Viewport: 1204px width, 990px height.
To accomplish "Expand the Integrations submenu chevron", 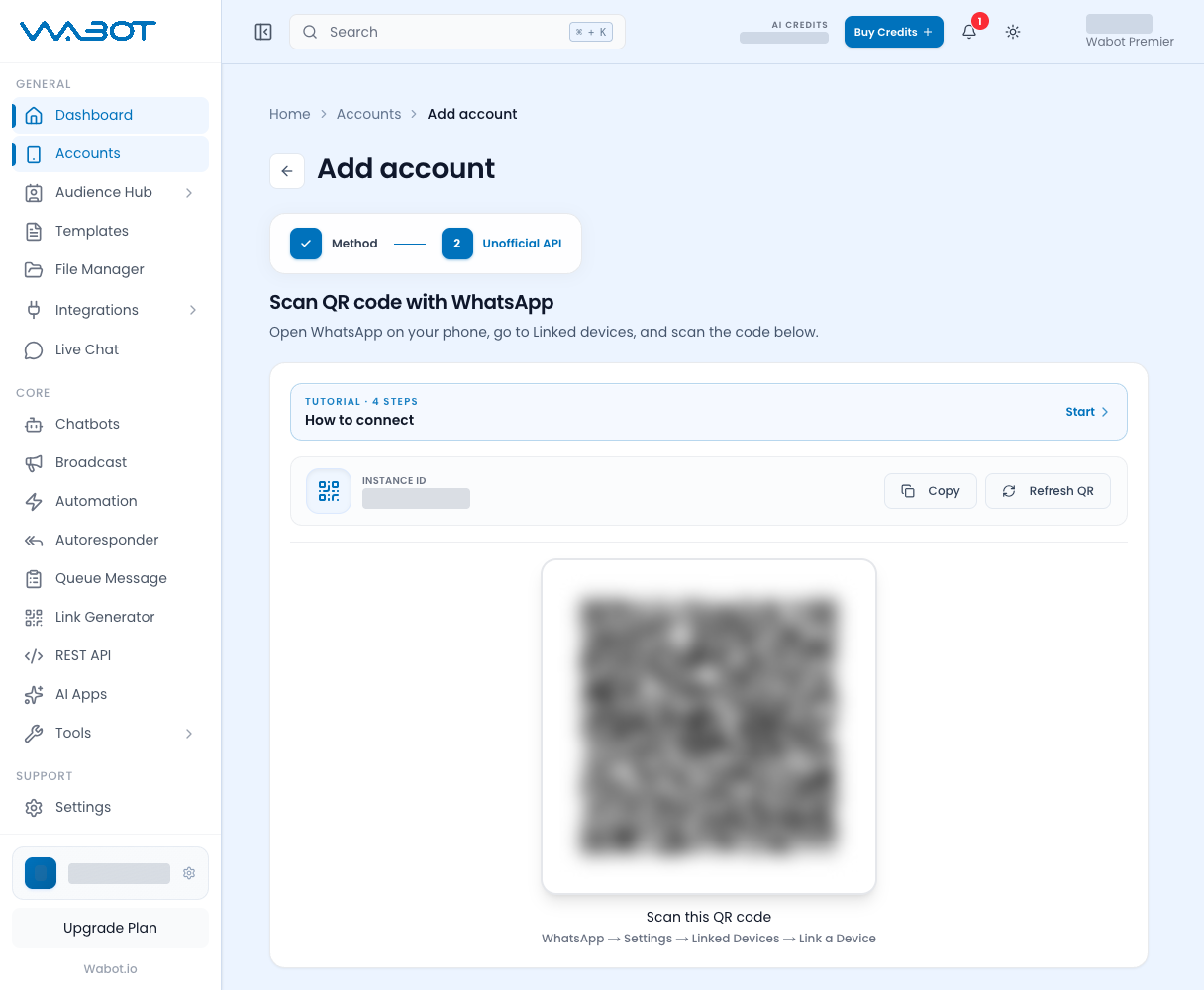I will pyautogui.click(x=192, y=310).
